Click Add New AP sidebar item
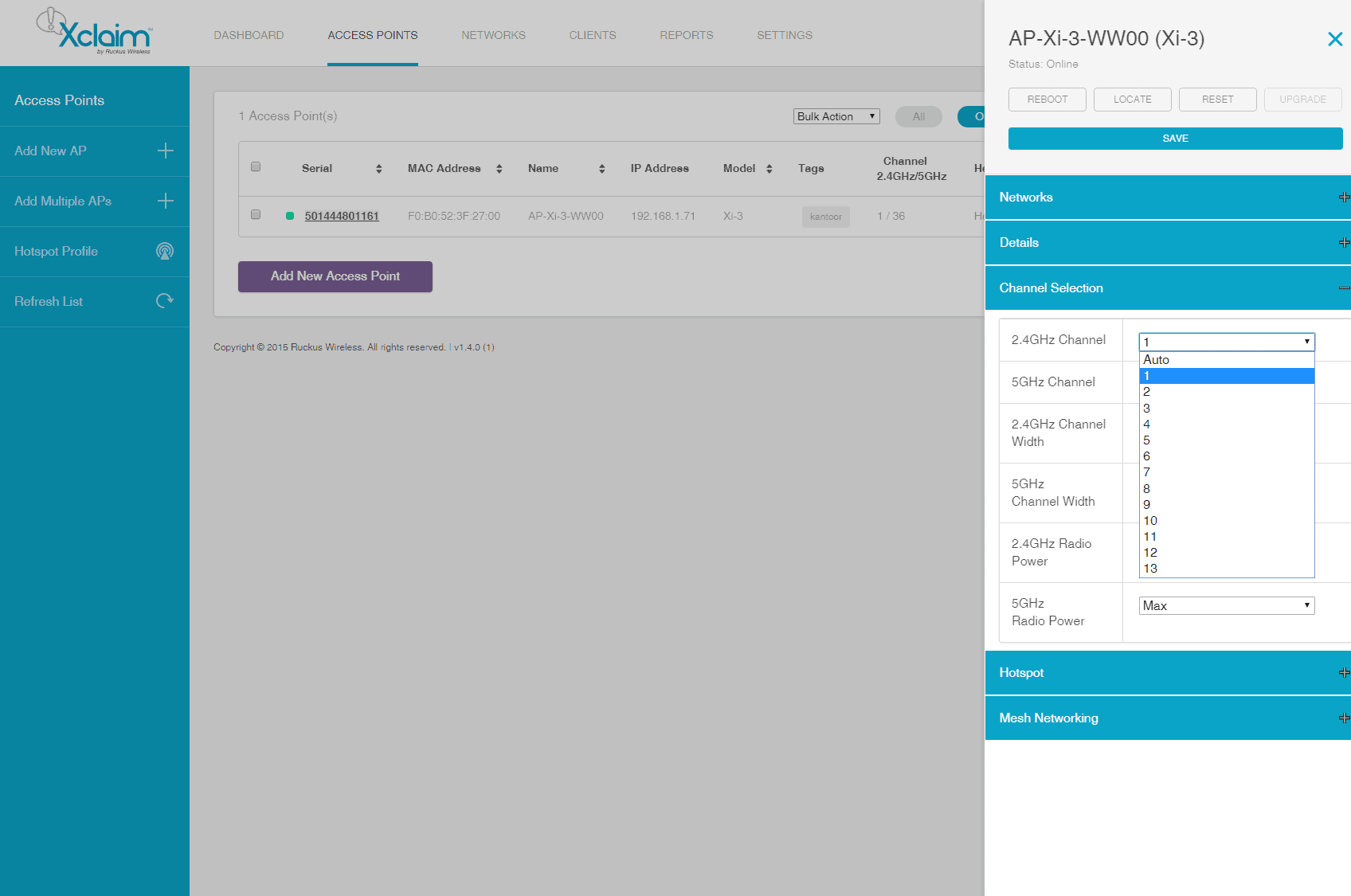The height and width of the screenshot is (896, 1351). click(95, 151)
